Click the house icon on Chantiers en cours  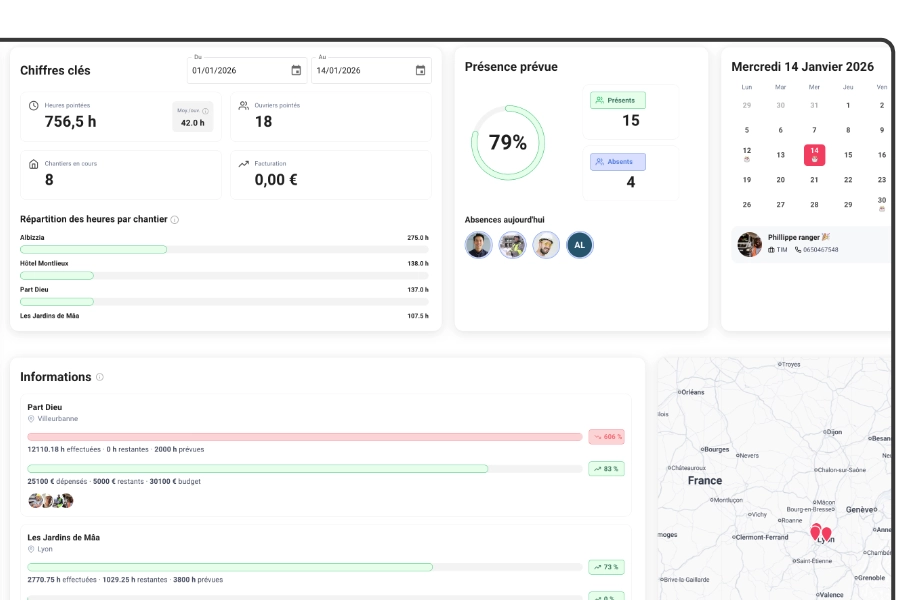pos(34,163)
